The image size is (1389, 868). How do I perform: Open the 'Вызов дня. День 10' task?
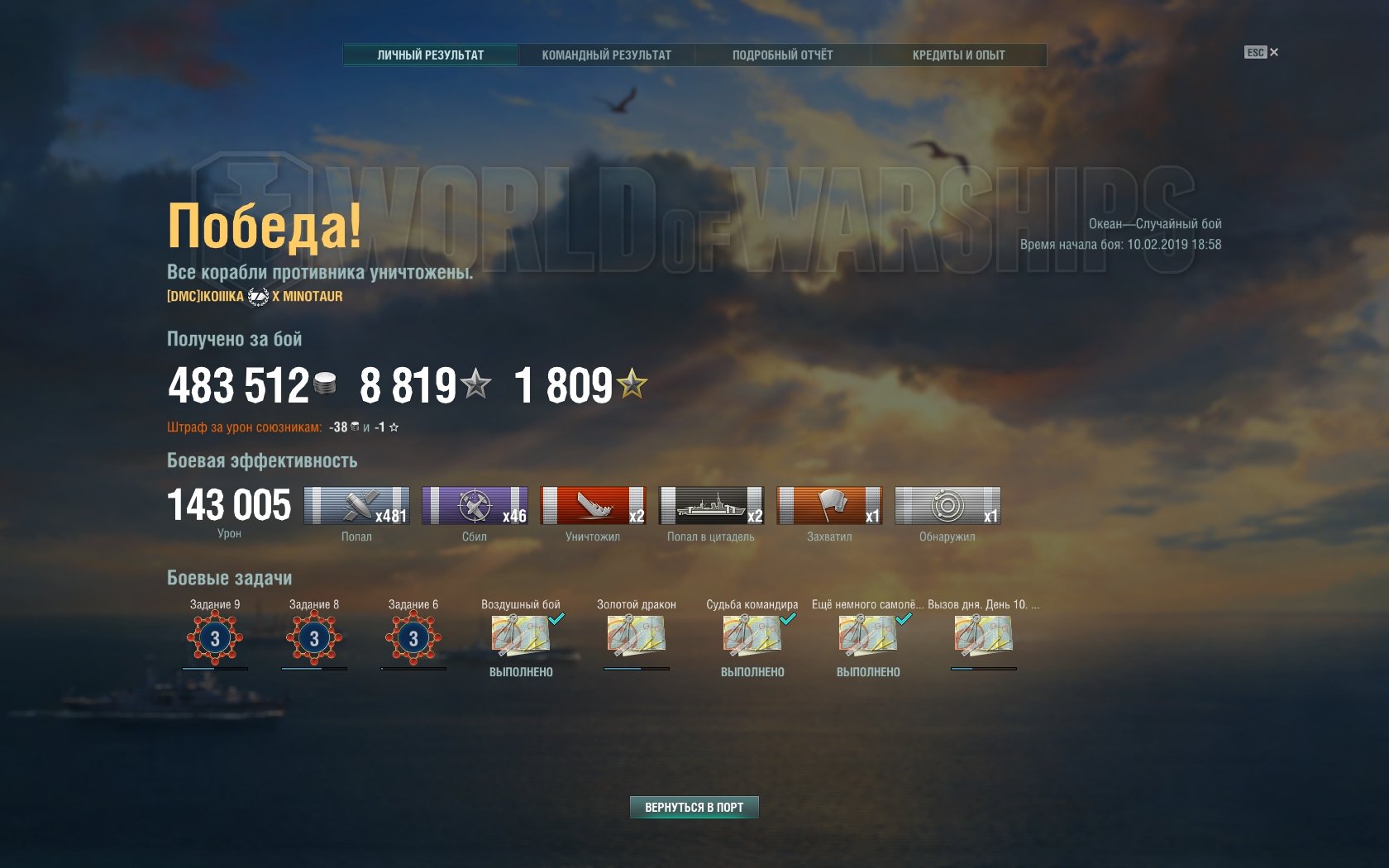pos(984,637)
